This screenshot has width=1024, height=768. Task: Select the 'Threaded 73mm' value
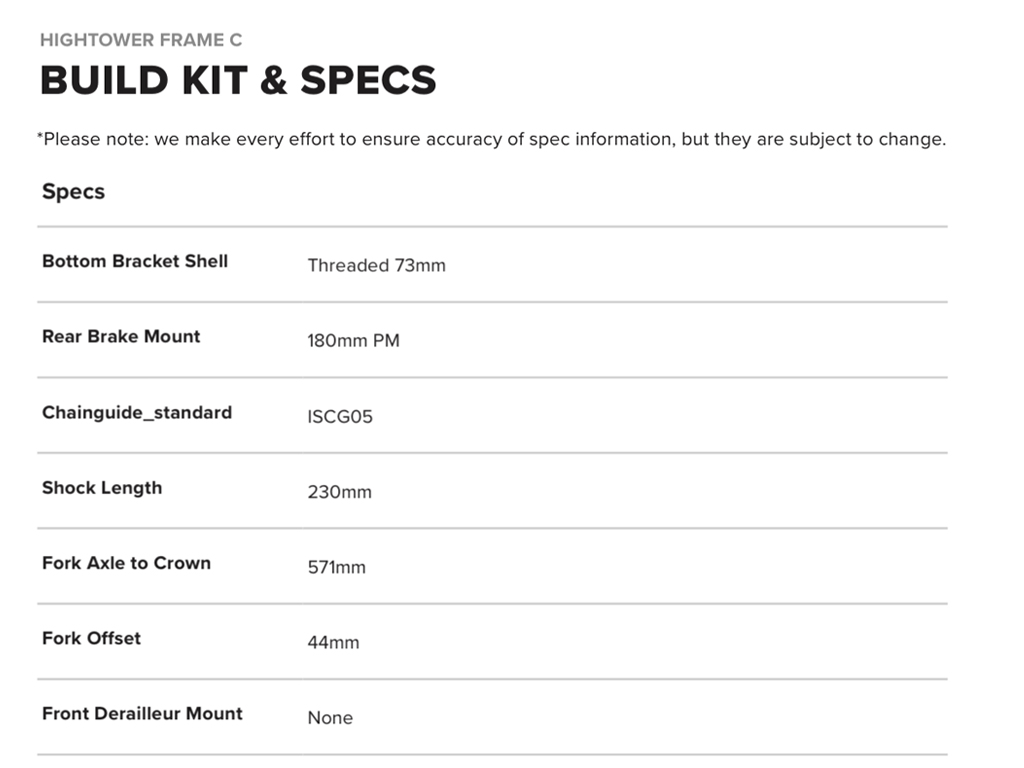[x=376, y=265]
